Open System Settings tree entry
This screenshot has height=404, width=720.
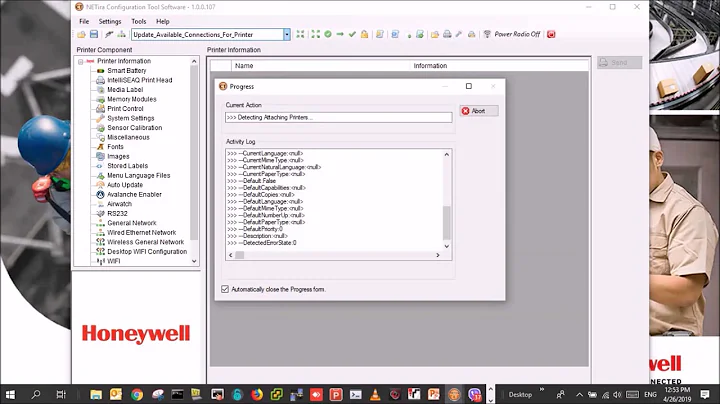[x=131, y=118]
